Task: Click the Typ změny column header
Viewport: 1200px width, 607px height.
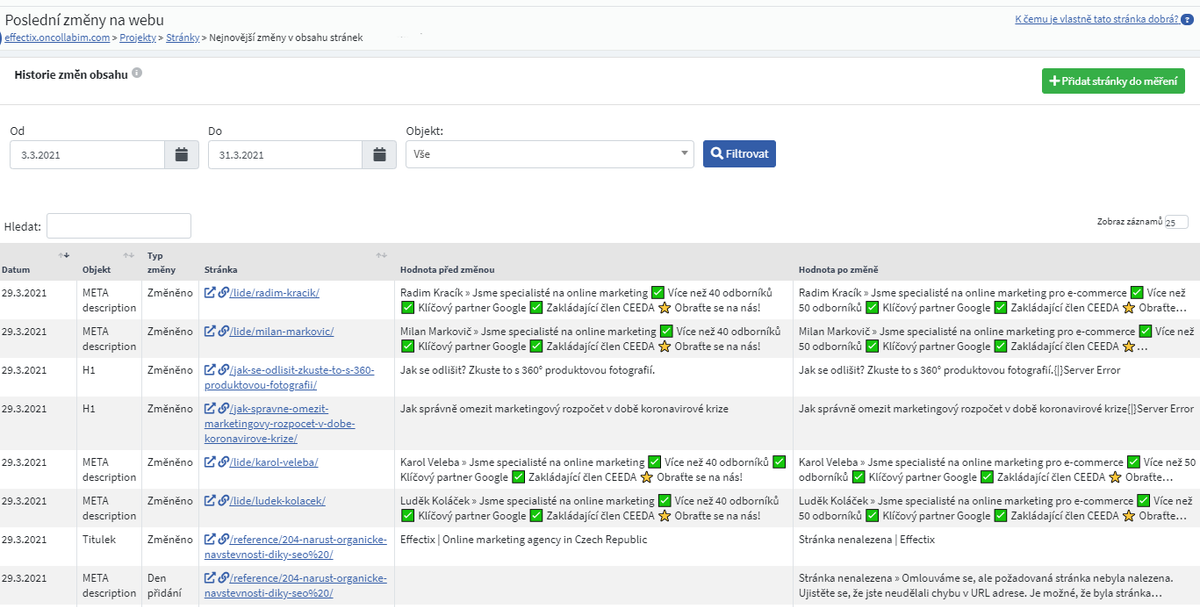Action: pyautogui.click(x=162, y=262)
